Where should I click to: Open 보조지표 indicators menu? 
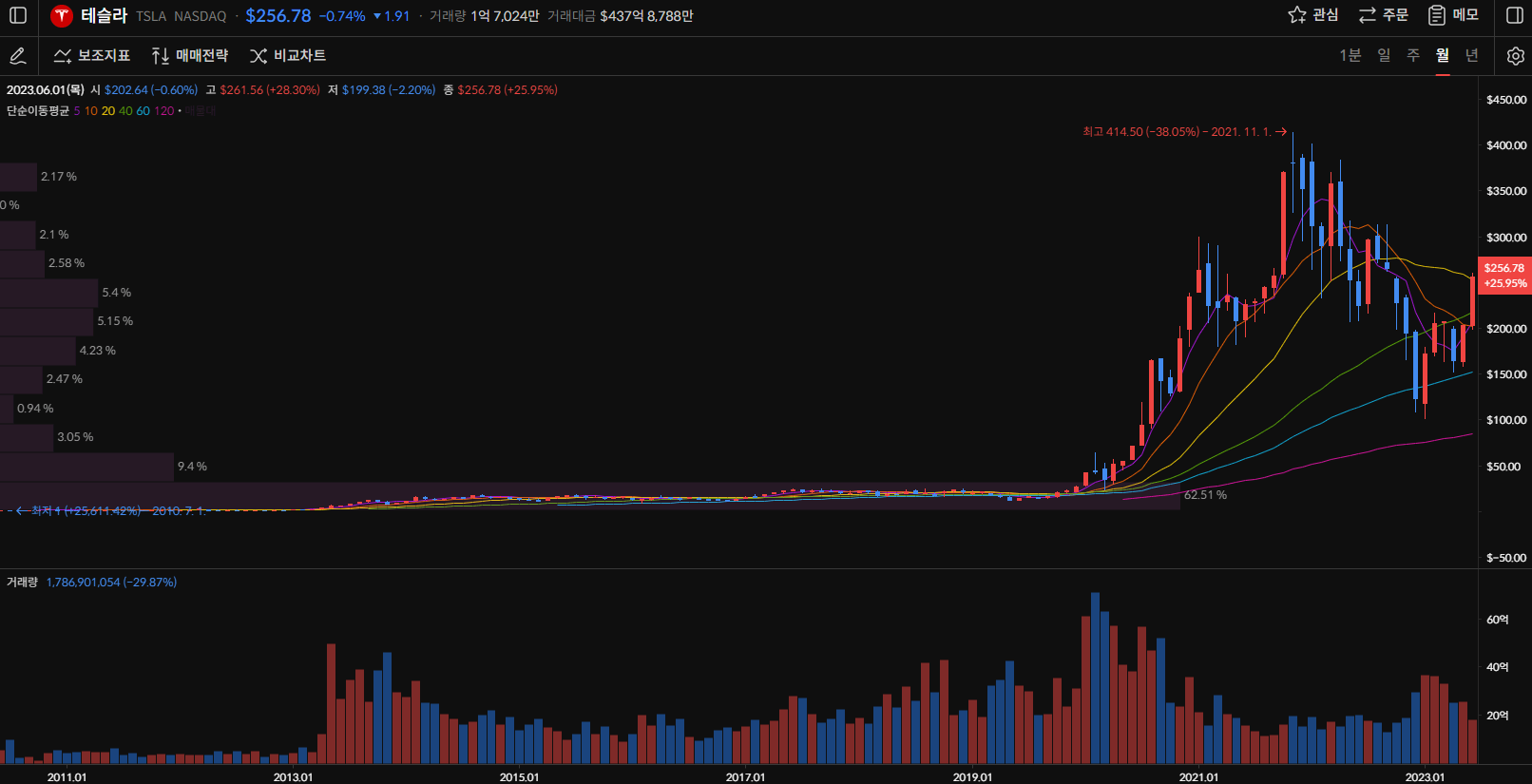point(92,56)
